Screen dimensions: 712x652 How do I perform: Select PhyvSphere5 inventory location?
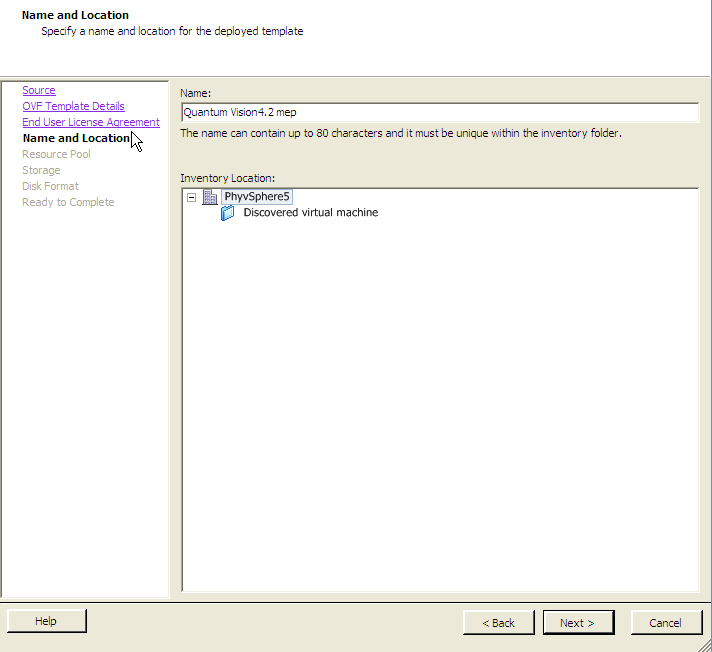[257, 197]
